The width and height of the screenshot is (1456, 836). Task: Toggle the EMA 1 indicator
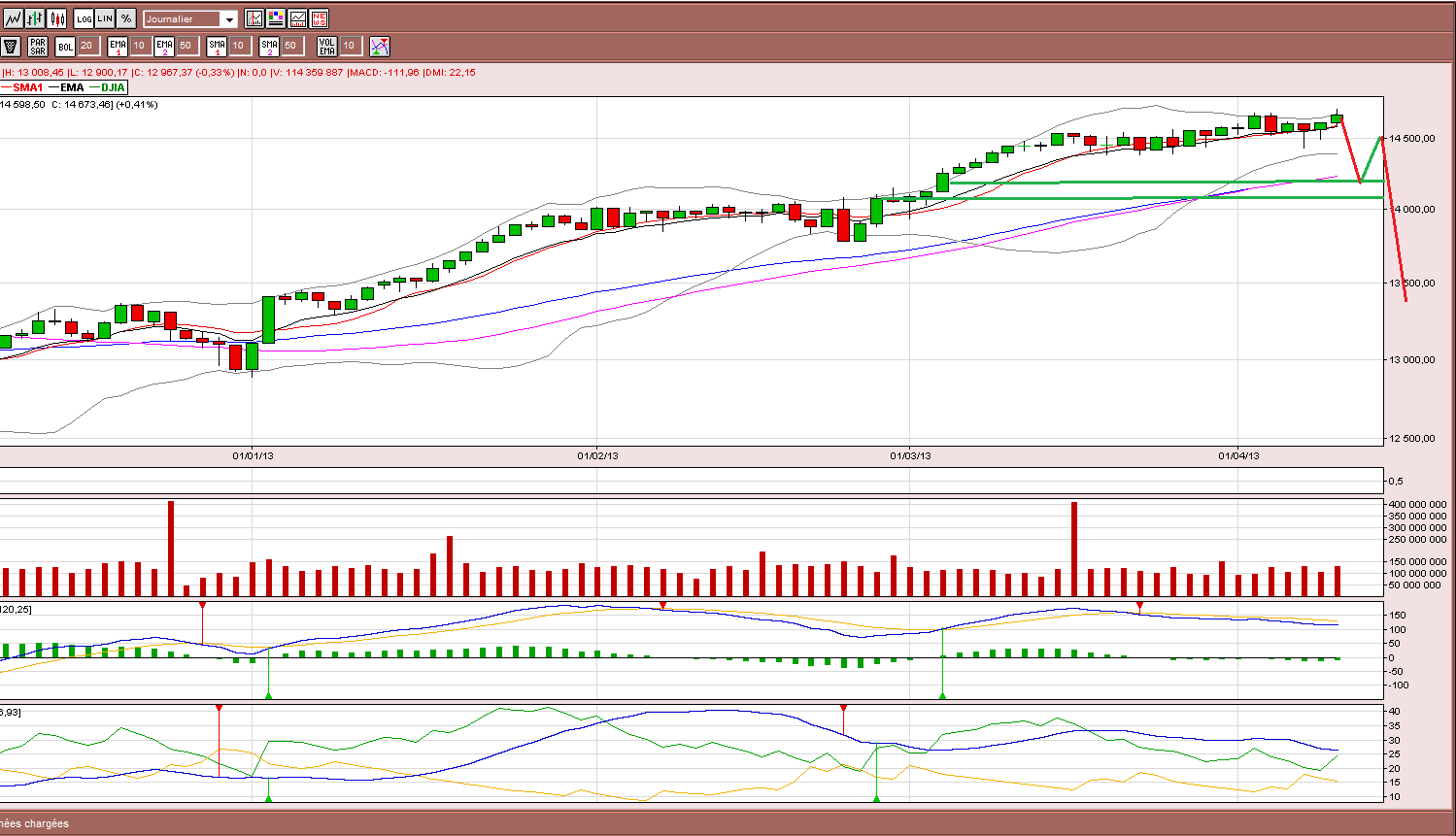tap(118, 46)
